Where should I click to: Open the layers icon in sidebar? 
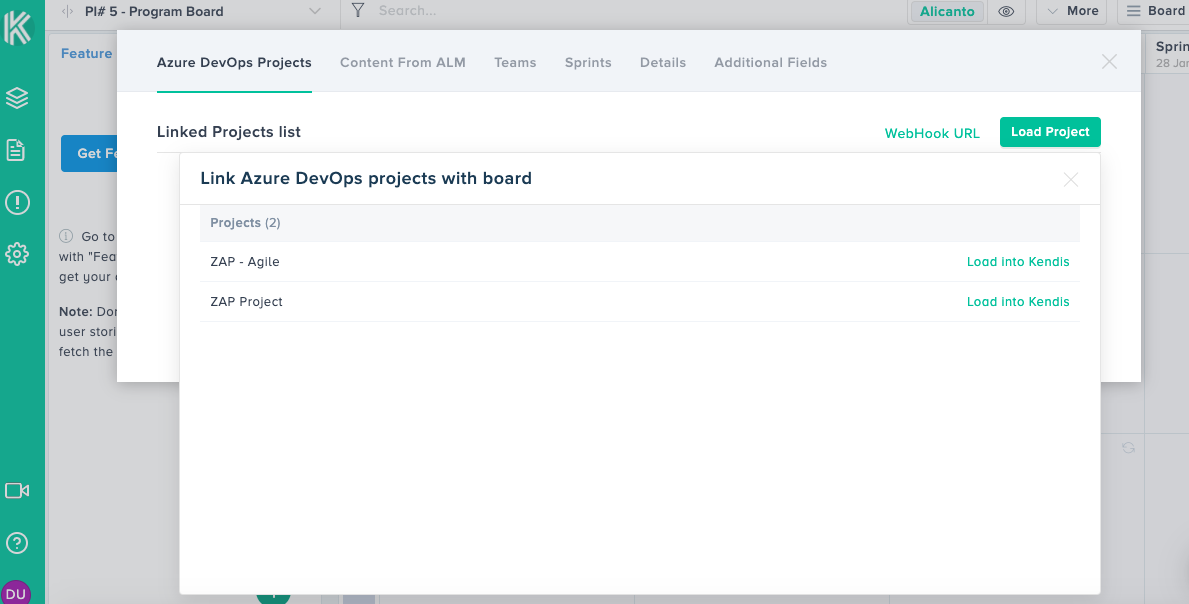pos(17,98)
